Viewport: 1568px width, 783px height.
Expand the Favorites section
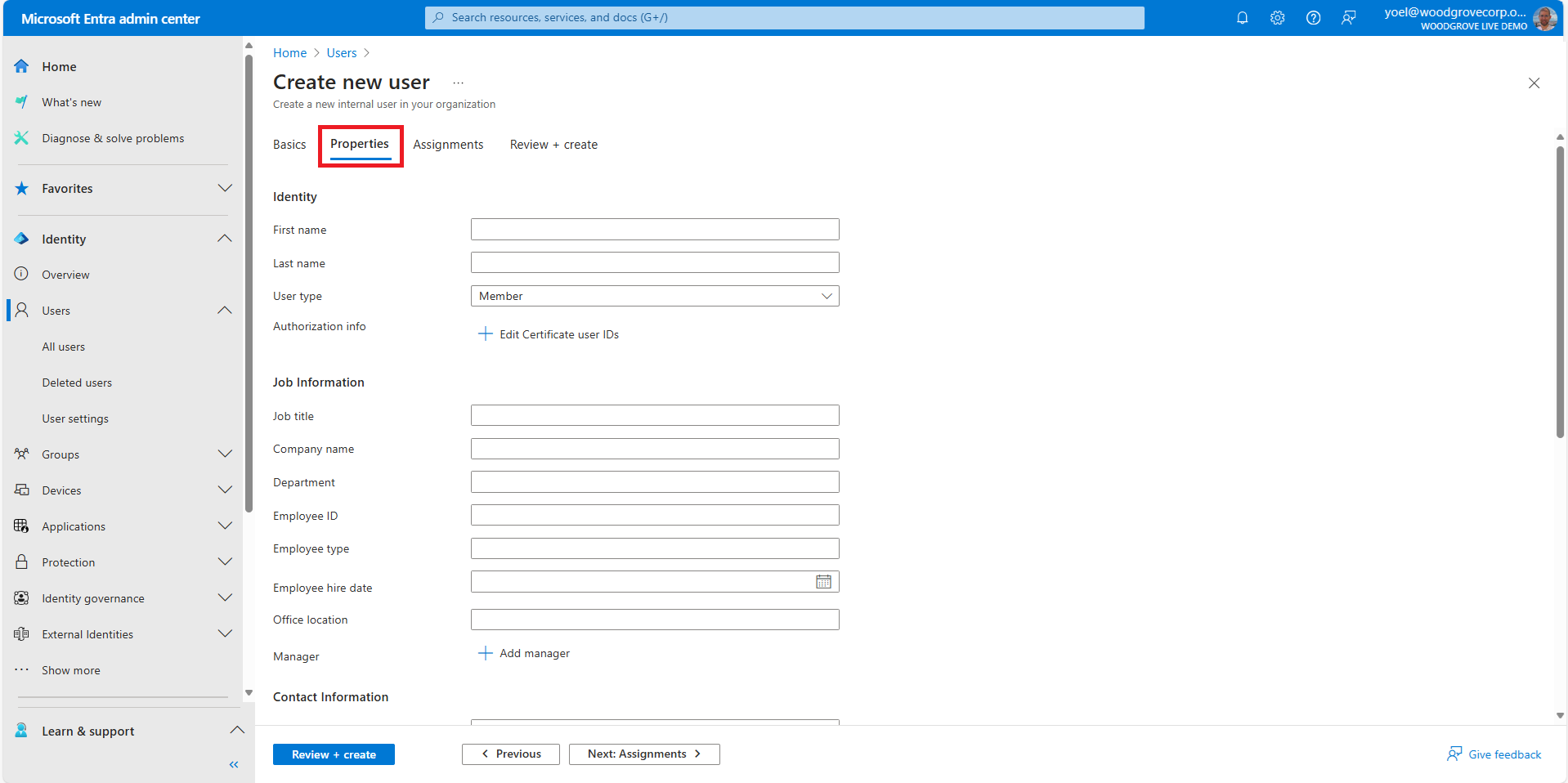pos(225,188)
